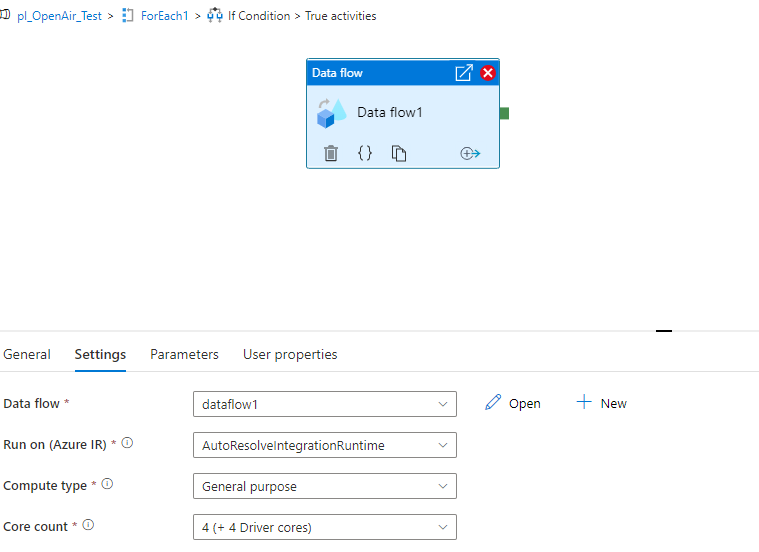Delete the Data flow1 activity via trash icon
The image size is (759, 552).
331,153
